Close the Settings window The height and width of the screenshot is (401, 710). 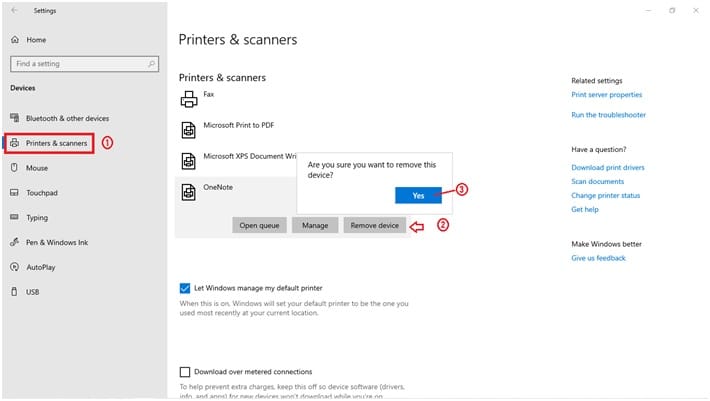point(696,10)
